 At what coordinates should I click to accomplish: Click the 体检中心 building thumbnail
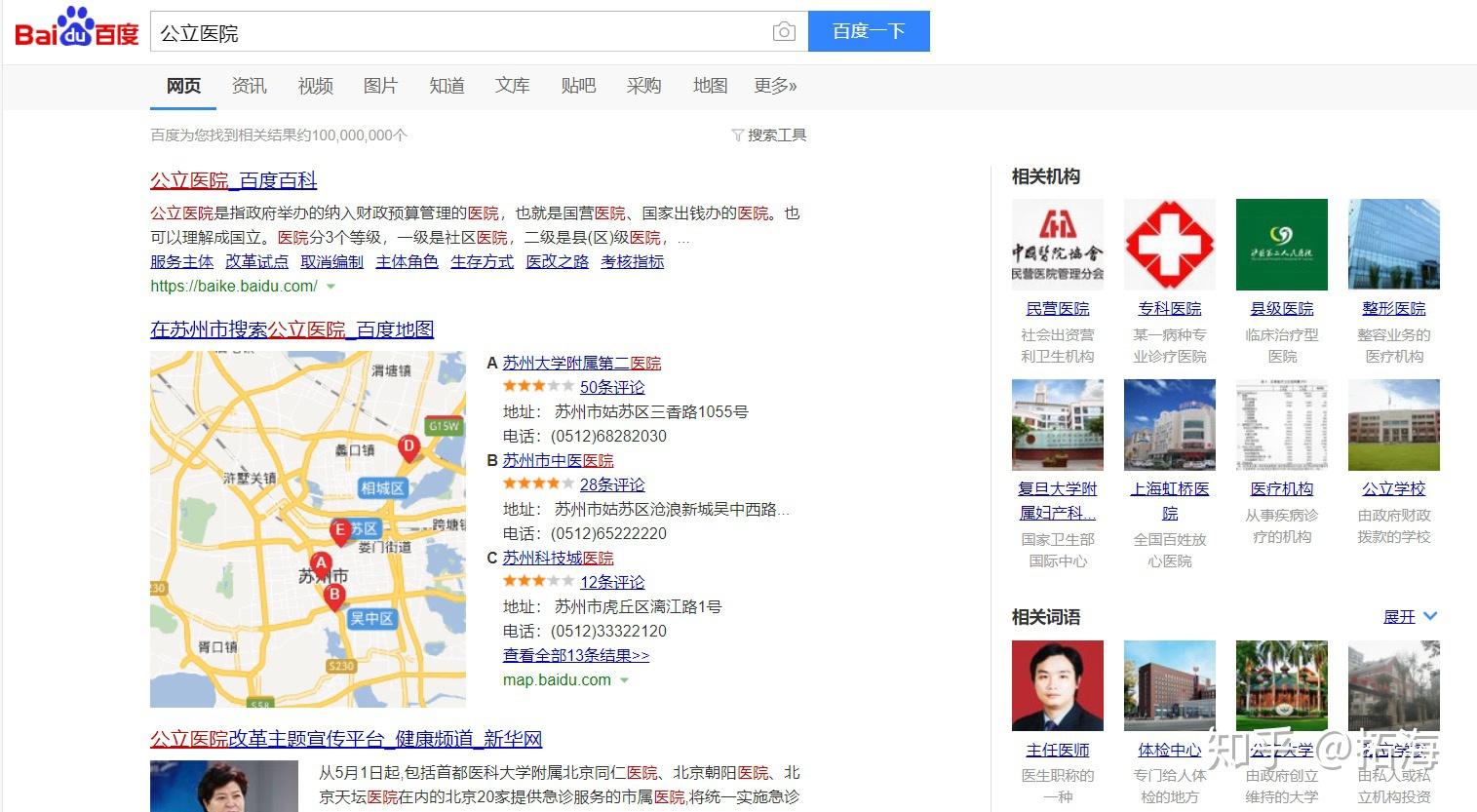click(x=1170, y=686)
